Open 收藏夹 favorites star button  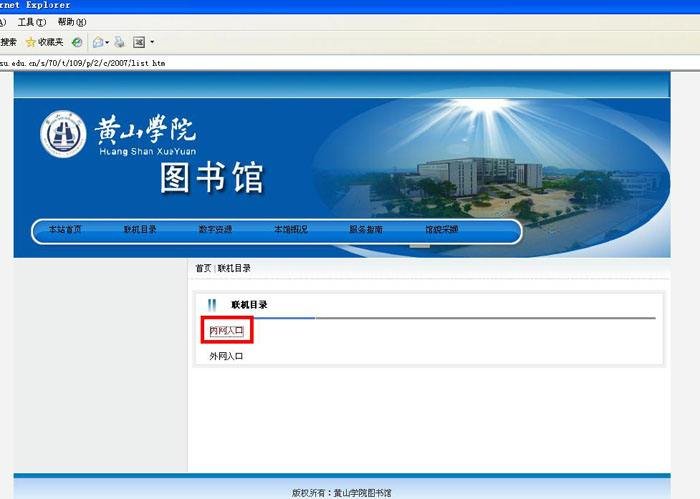click(44, 42)
